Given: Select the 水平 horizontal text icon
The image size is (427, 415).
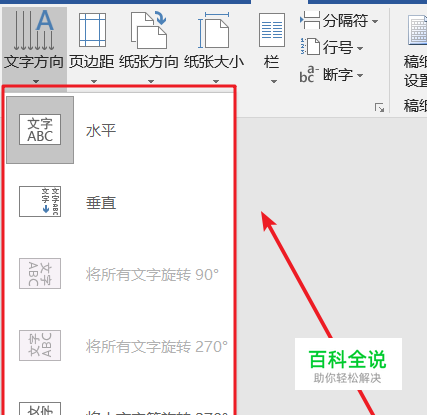Looking at the screenshot, I should pos(40,130).
